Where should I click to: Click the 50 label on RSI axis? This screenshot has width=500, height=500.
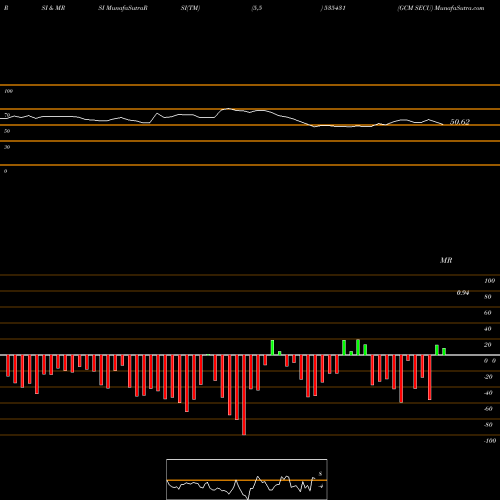(7, 131)
